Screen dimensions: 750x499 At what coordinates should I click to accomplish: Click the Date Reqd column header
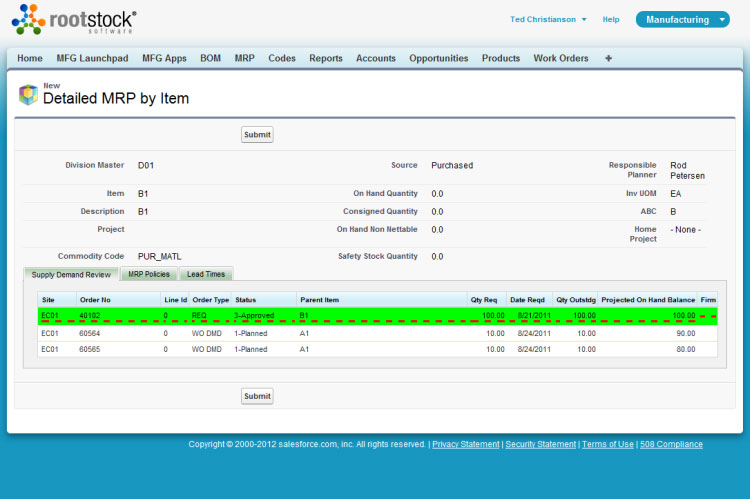click(x=528, y=300)
